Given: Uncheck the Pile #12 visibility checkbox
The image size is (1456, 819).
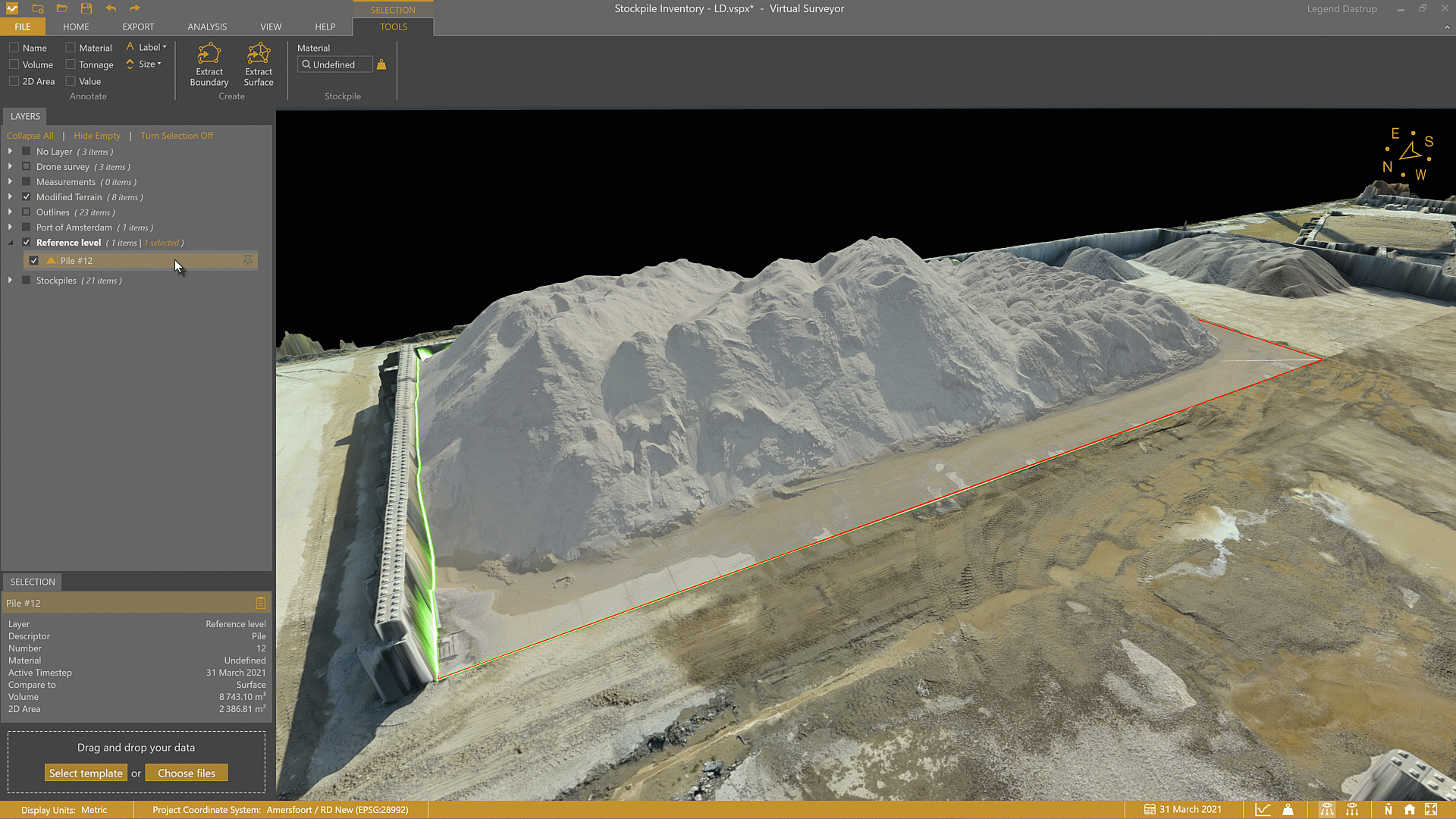Looking at the screenshot, I should [34, 260].
